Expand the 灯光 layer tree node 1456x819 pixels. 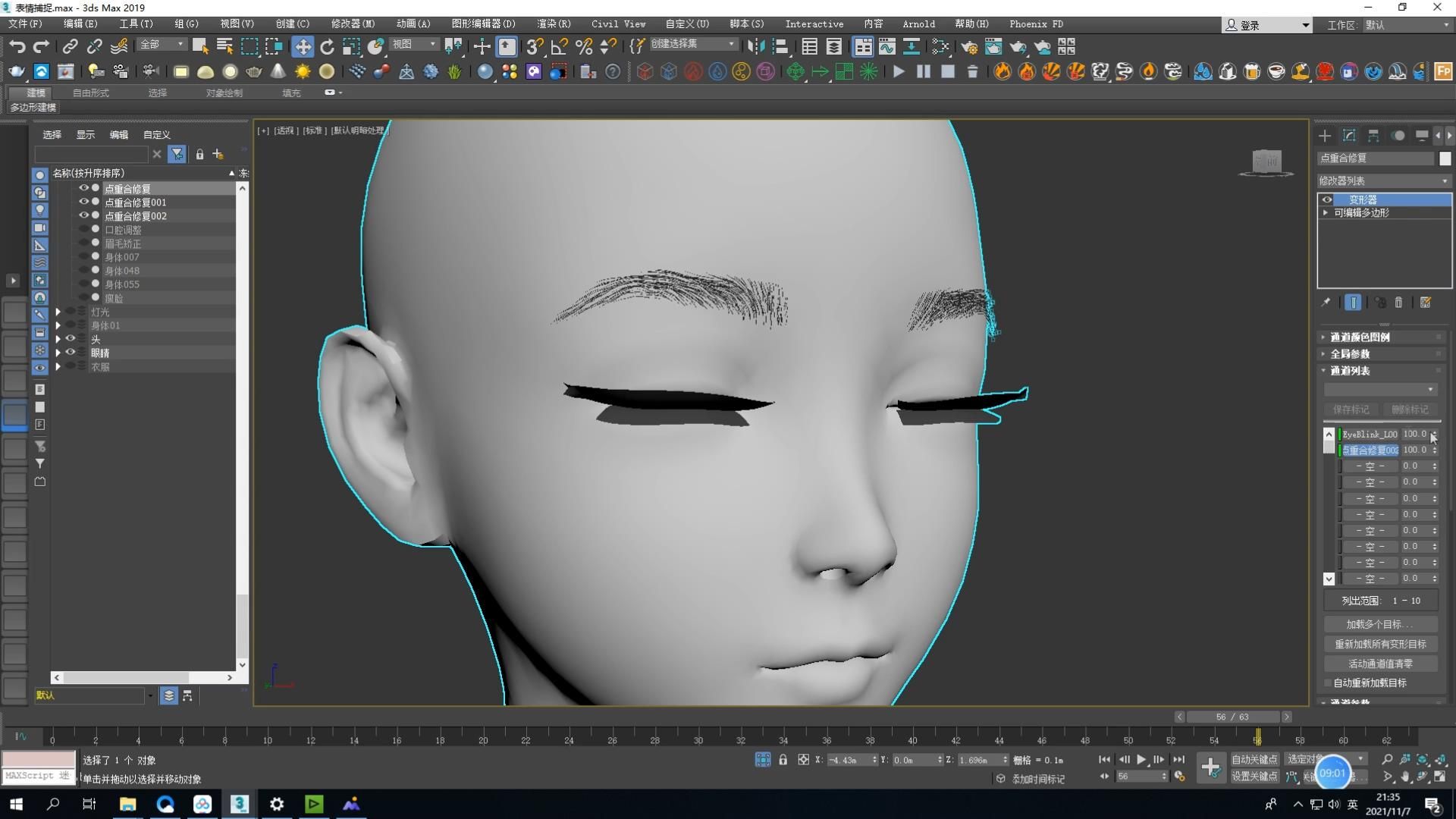pos(58,312)
